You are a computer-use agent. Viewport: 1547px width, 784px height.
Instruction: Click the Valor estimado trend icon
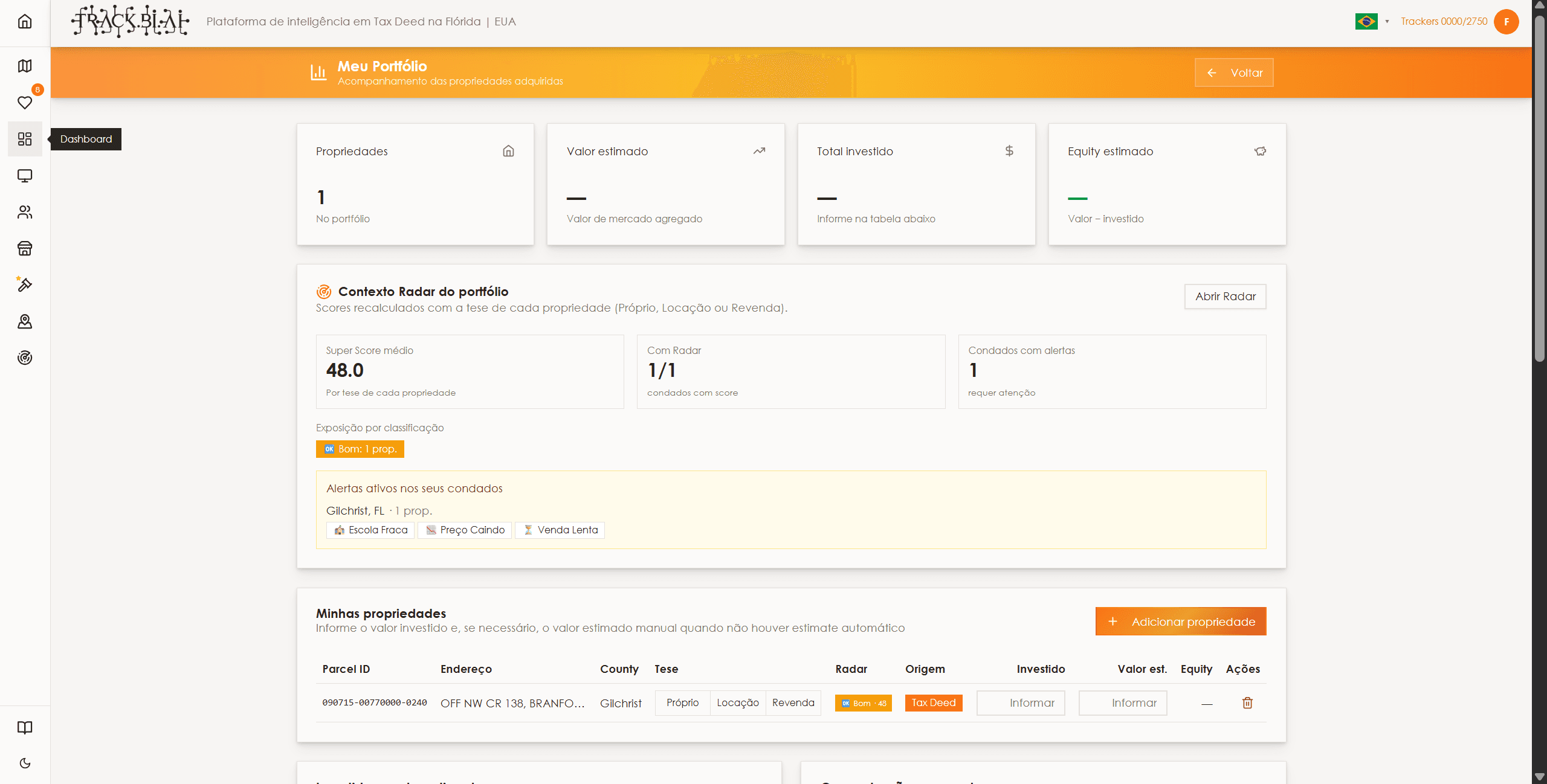click(x=760, y=151)
